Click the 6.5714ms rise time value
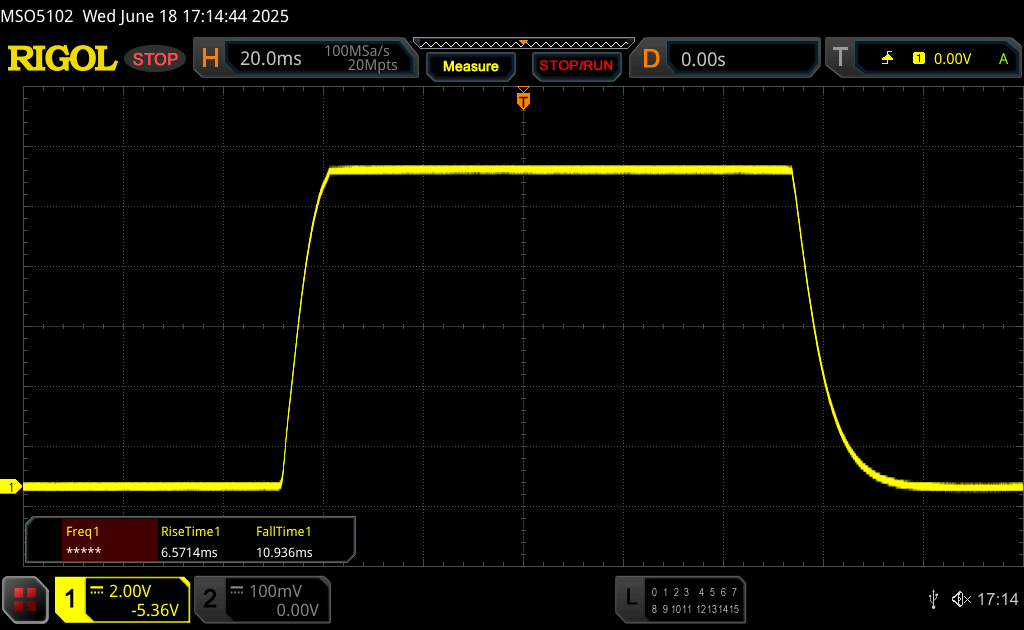Screen dimensions: 1024x630 click(x=189, y=552)
